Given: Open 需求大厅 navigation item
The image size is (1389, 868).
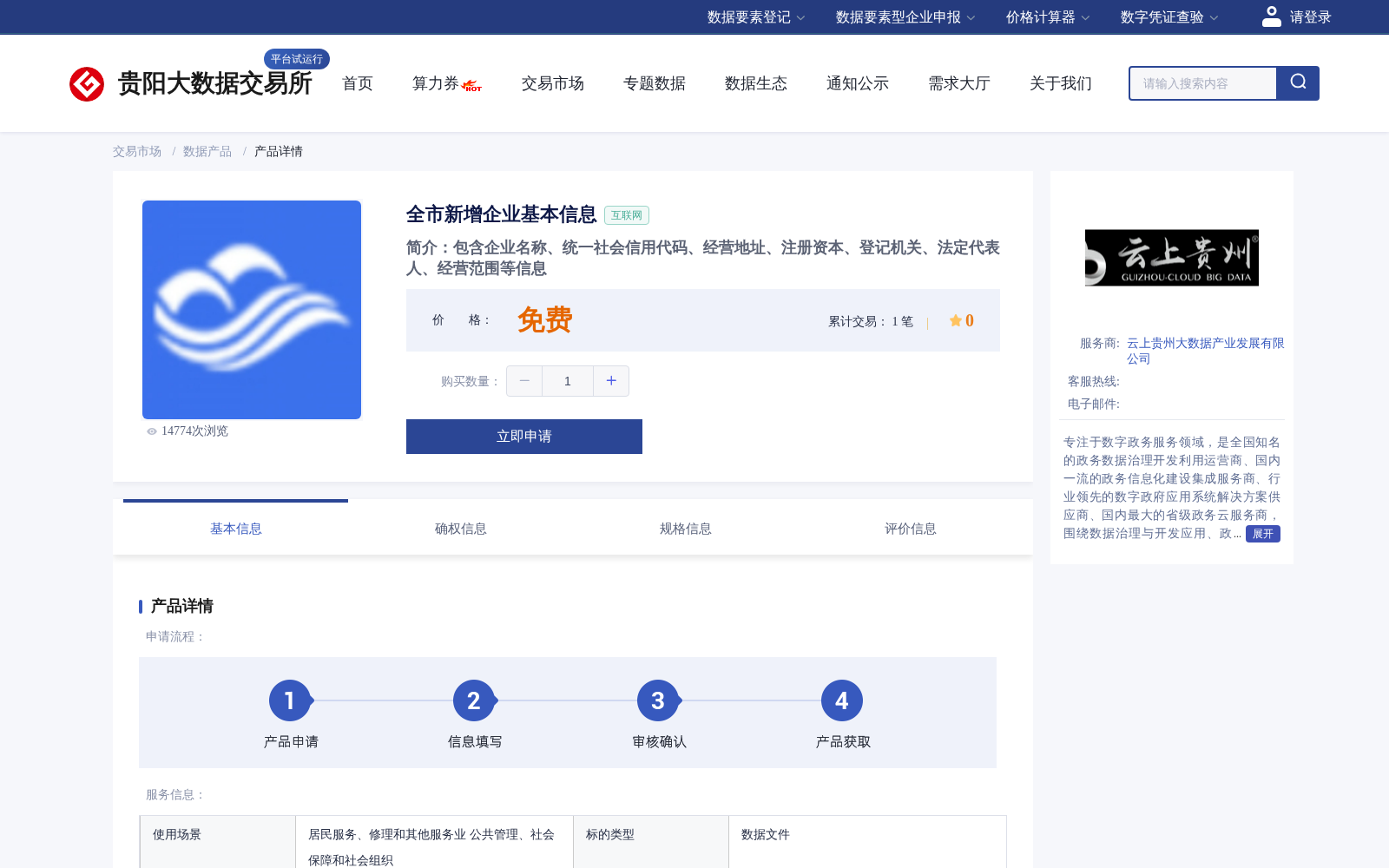Looking at the screenshot, I should (x=959, y=83).
